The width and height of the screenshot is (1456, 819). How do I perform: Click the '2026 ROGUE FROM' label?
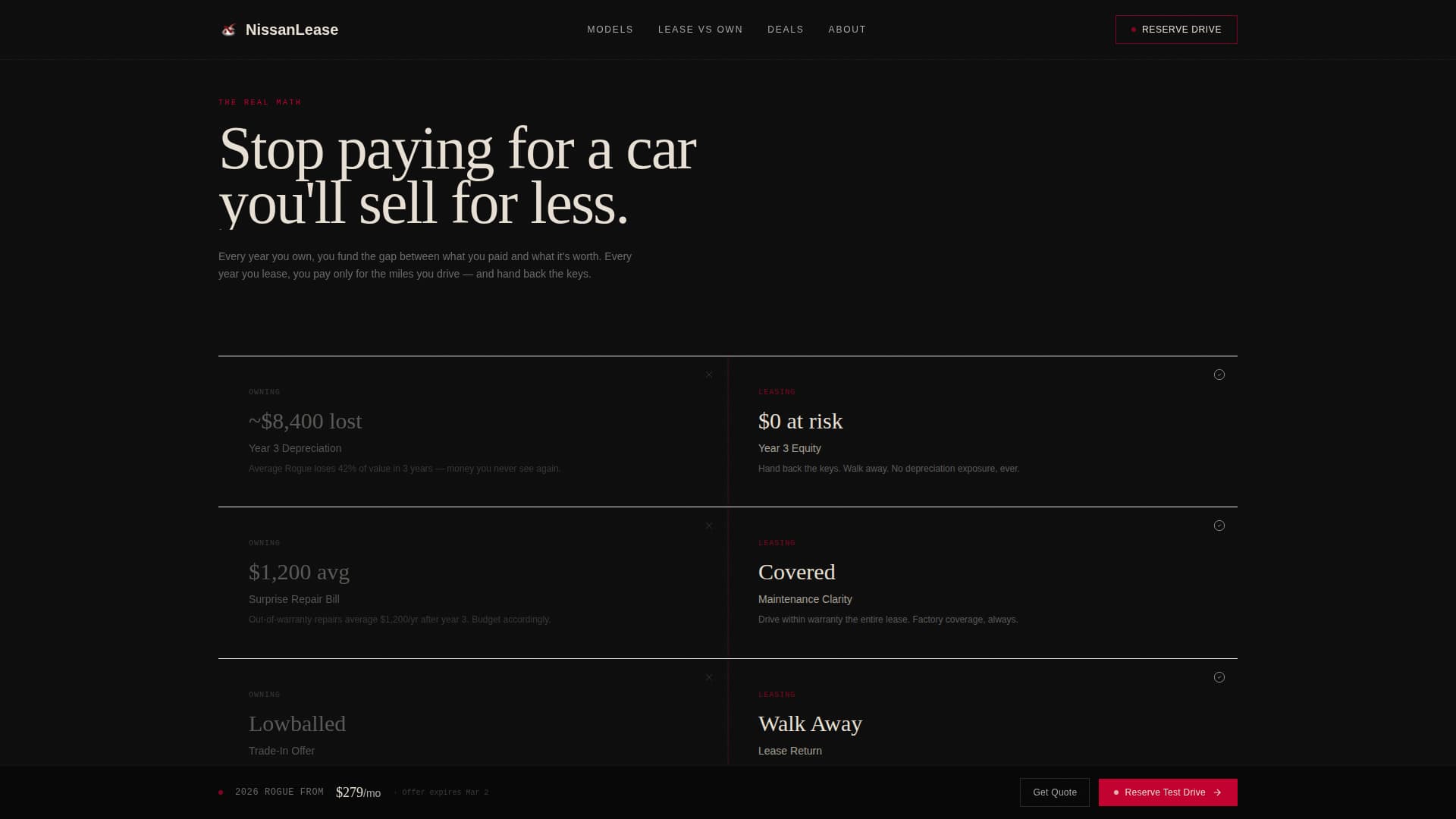tap(279, 792)
